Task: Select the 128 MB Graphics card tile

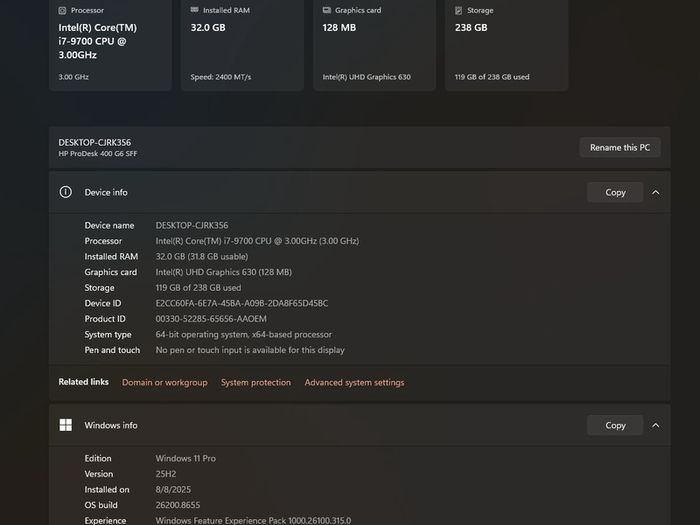Action: (375, 45)
